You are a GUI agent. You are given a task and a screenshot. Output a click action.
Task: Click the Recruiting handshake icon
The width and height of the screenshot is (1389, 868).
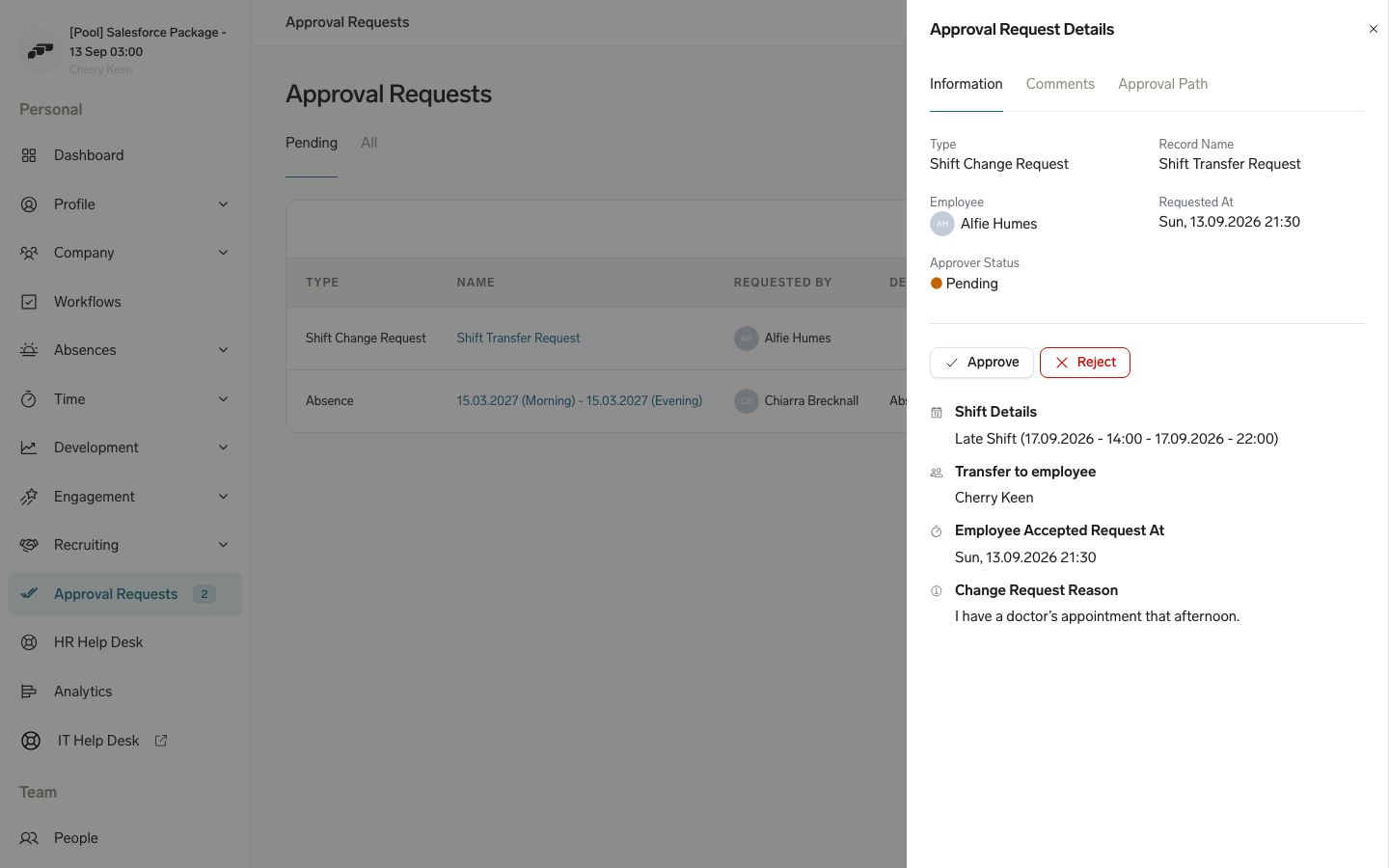point(29,545)
